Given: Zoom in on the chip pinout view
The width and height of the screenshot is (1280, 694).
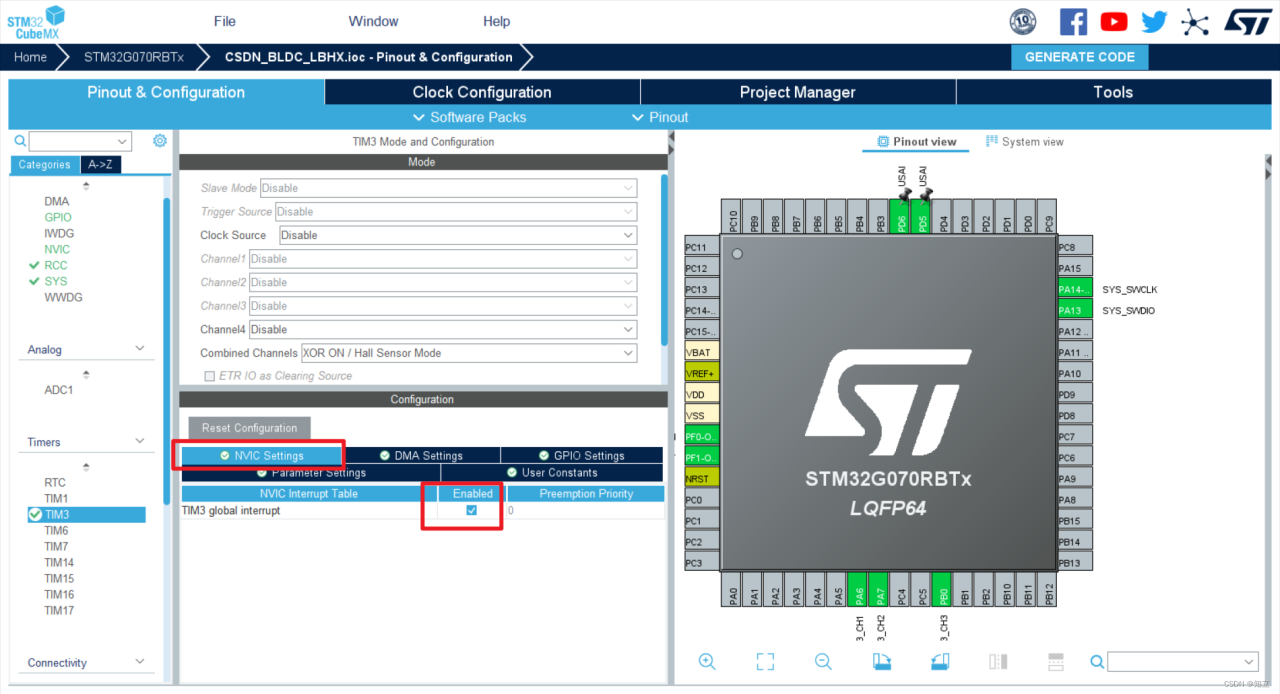Looking at the screenshot, I should click(x=707, y=661).
